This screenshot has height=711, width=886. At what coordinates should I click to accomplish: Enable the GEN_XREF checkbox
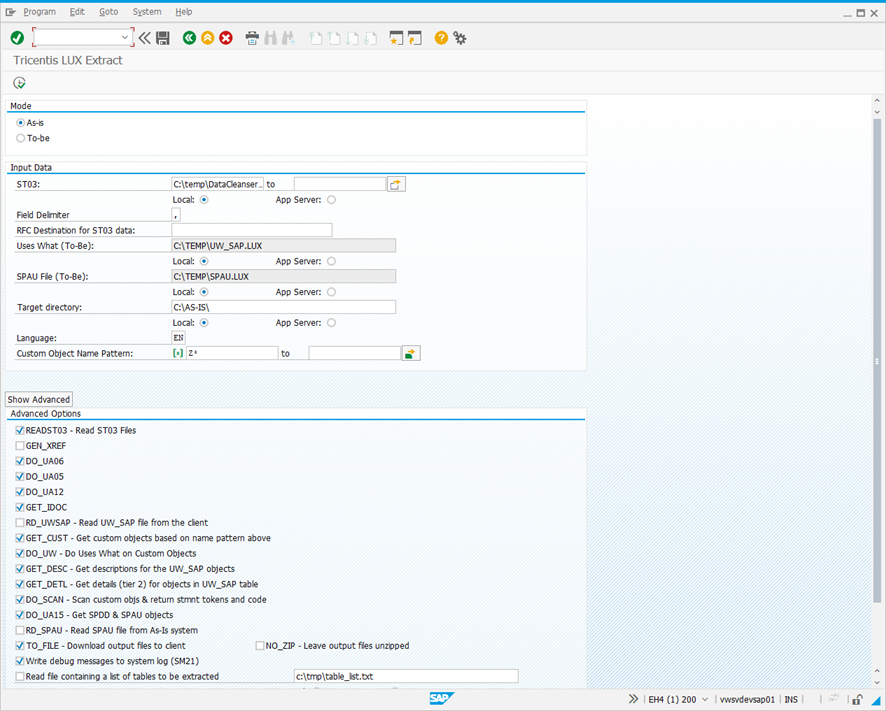point(19,445)
